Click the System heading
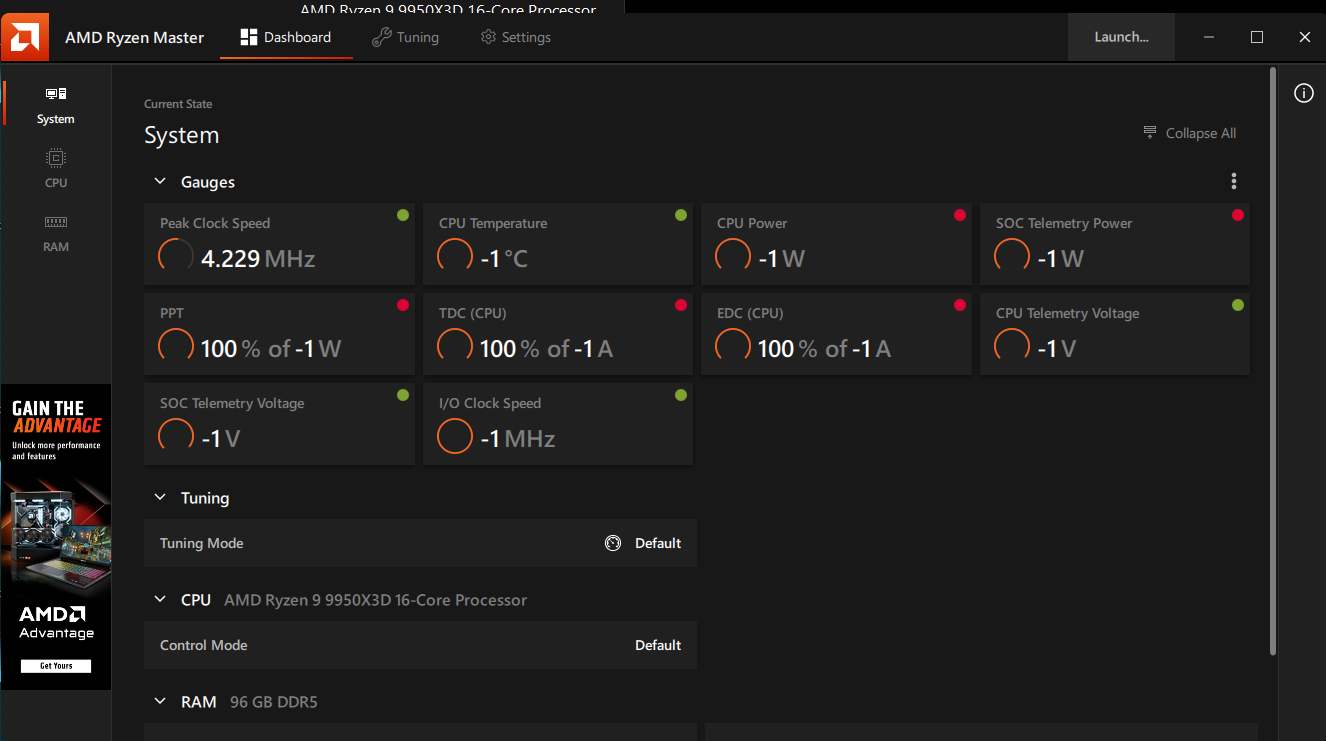This screenshot has width=1326, height=741. (x=181, y=135)
